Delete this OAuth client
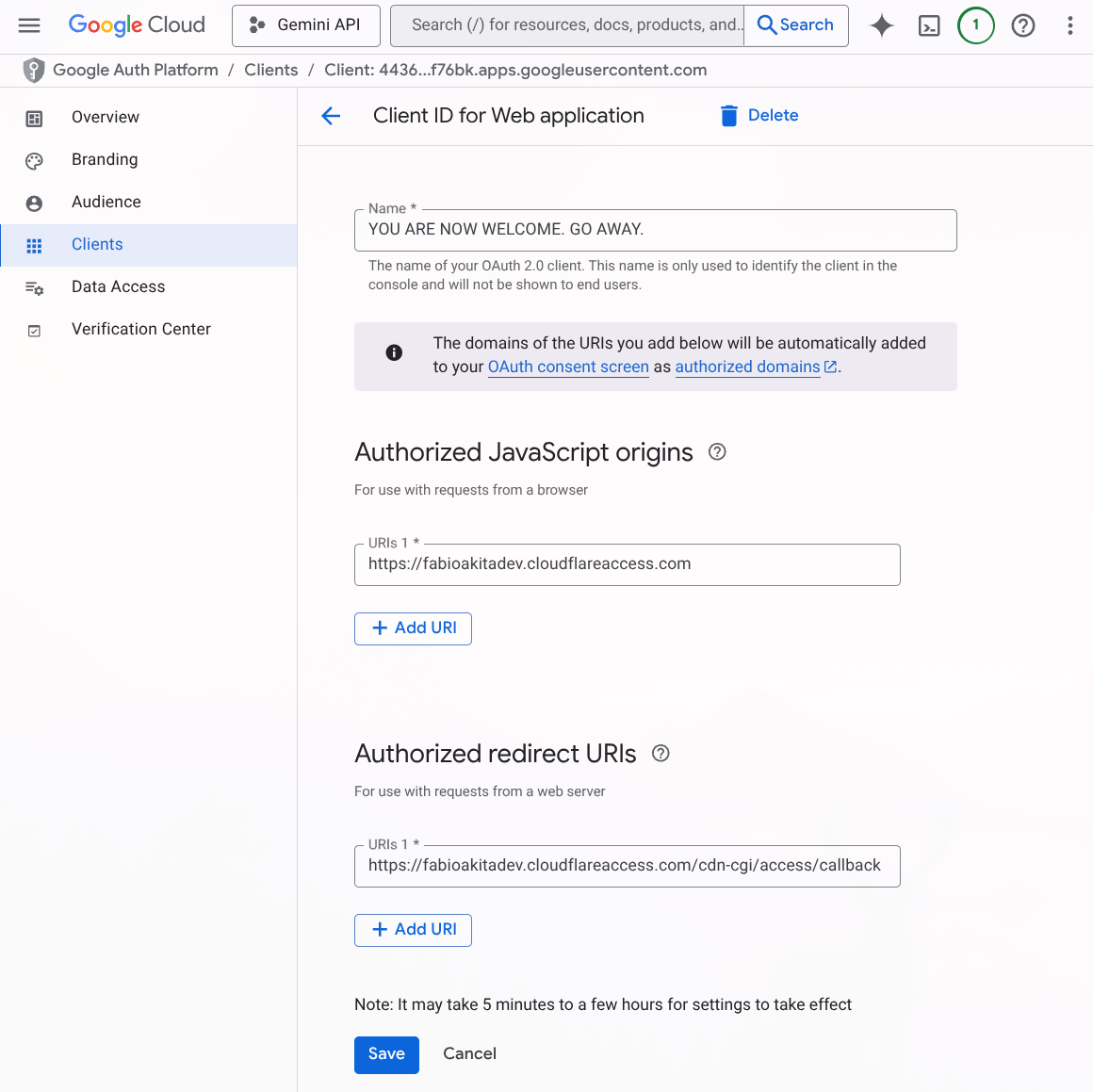 coord(759,116)
